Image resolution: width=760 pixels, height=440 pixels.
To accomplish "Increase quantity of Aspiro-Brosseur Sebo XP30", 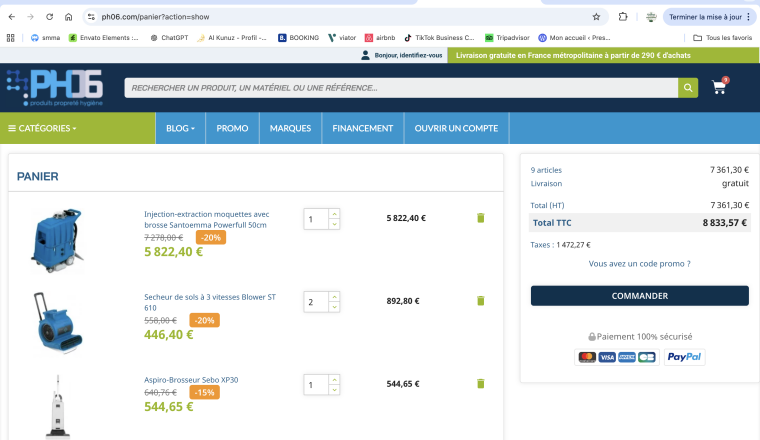I will tap(334, 380).
